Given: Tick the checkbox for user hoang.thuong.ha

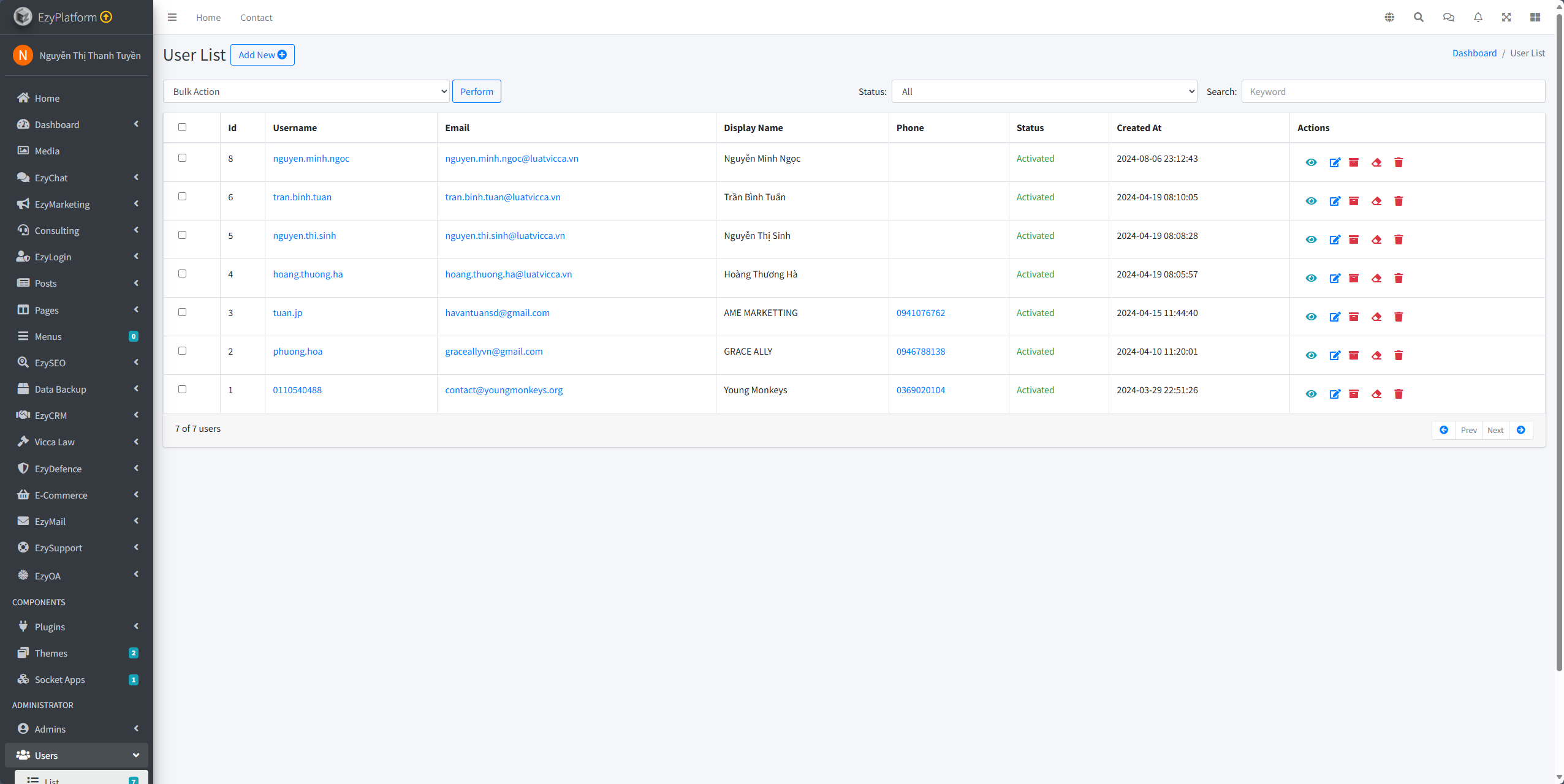Looking at the screenshot, I should [x=182, y=274].
